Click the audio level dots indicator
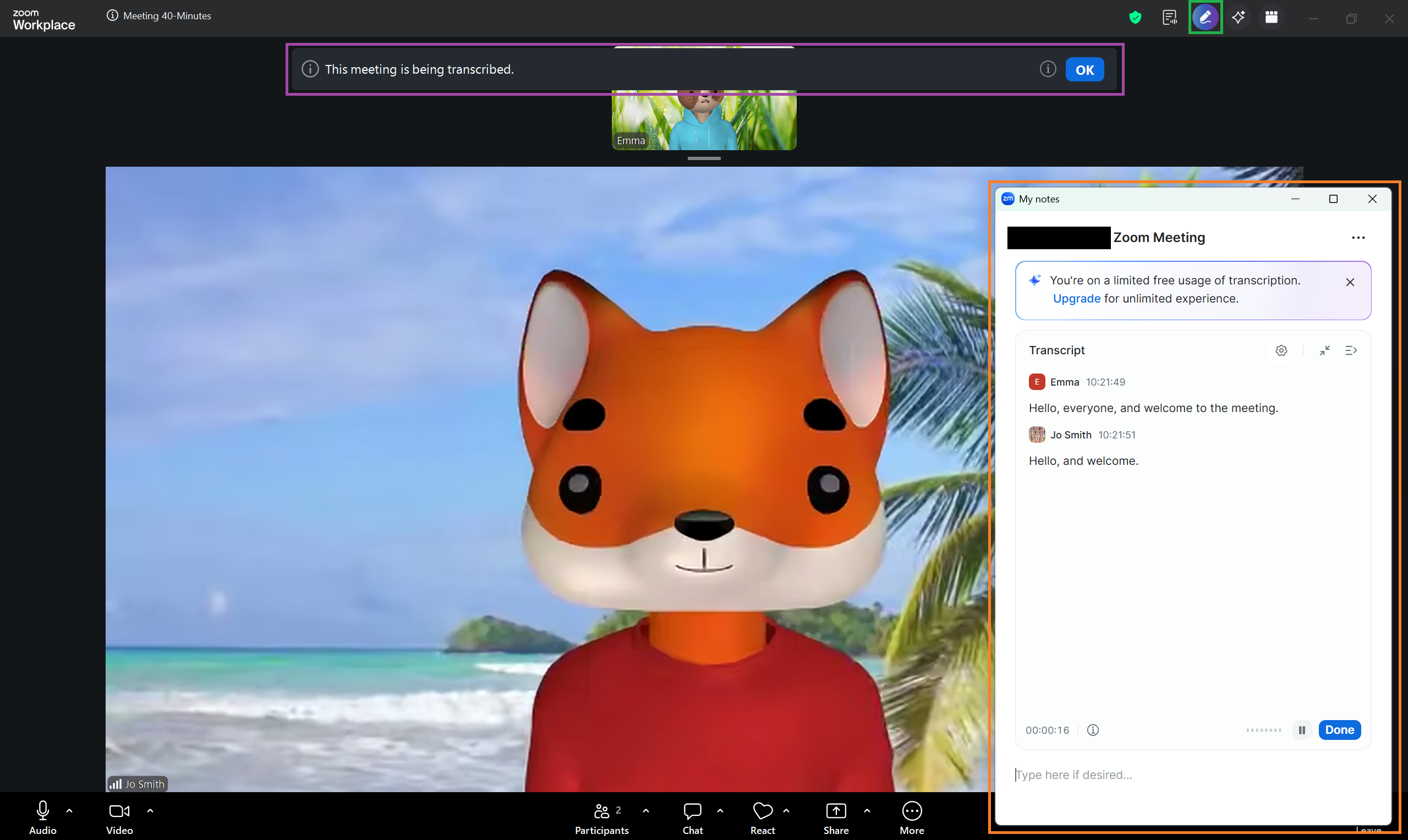 click(1263, 730)
